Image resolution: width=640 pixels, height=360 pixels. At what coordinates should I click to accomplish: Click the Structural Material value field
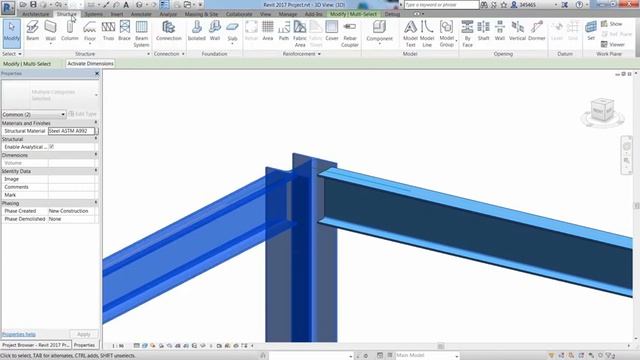pos(71,131)
